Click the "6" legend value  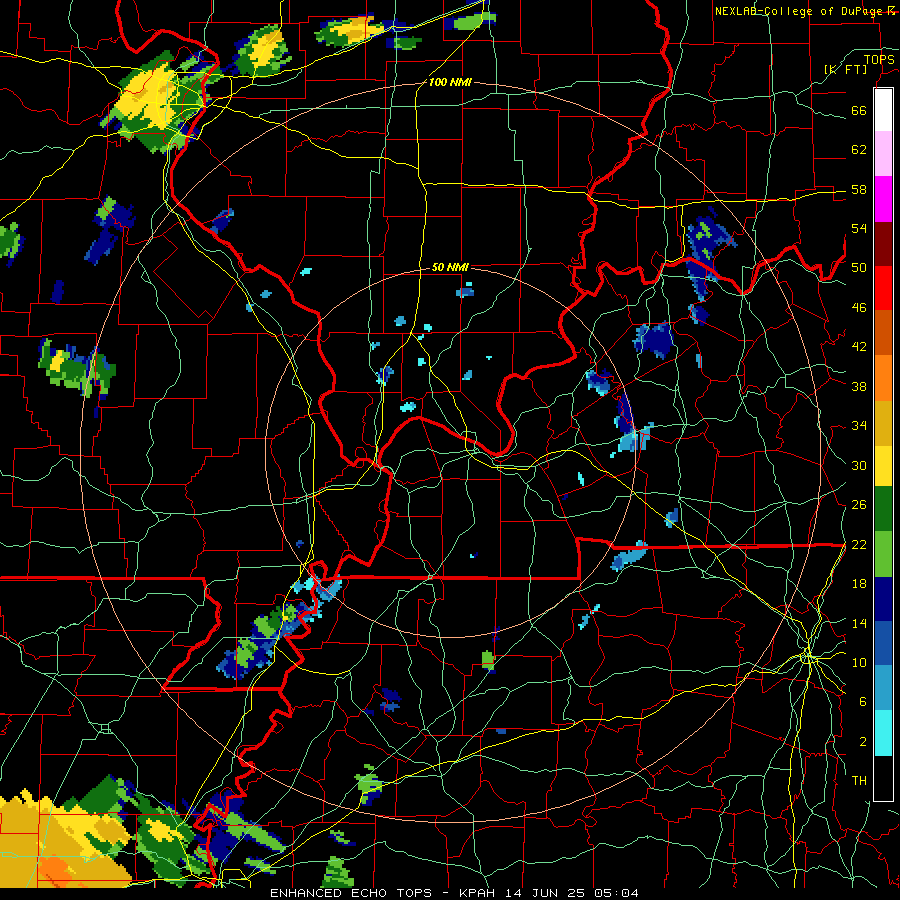(x=862, y=702)
